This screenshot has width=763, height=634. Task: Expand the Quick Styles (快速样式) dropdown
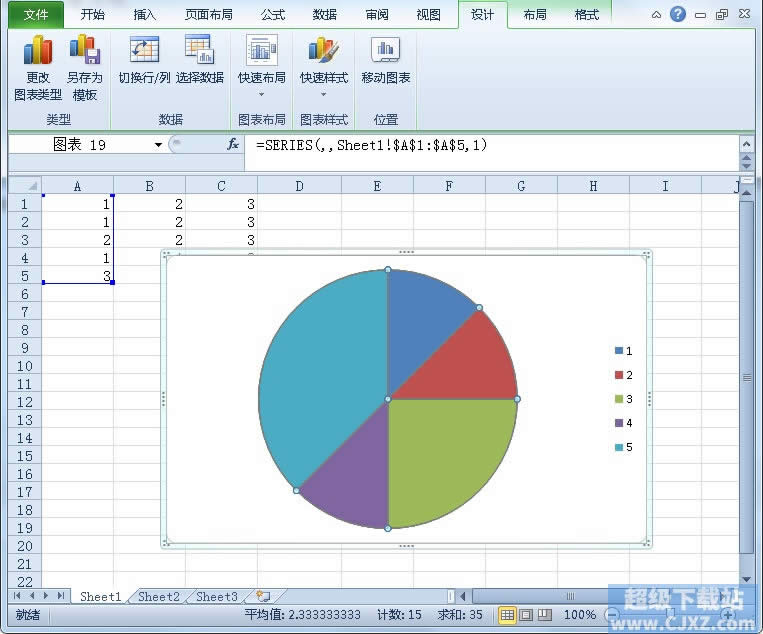point(323,95)
